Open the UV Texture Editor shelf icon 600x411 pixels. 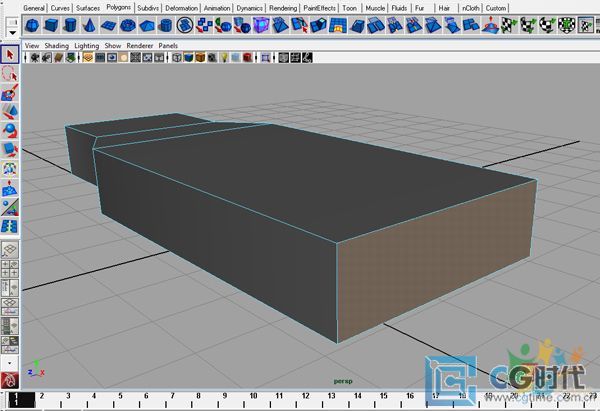pyautogui.click(x=585, y=26)
